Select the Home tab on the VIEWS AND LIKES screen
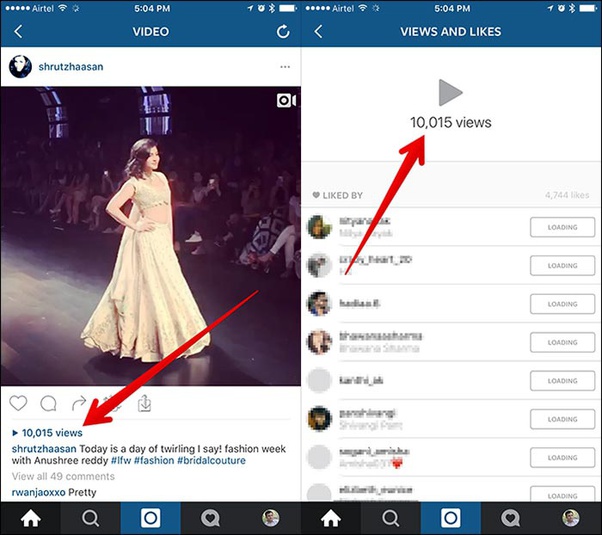 pos(331,518)
